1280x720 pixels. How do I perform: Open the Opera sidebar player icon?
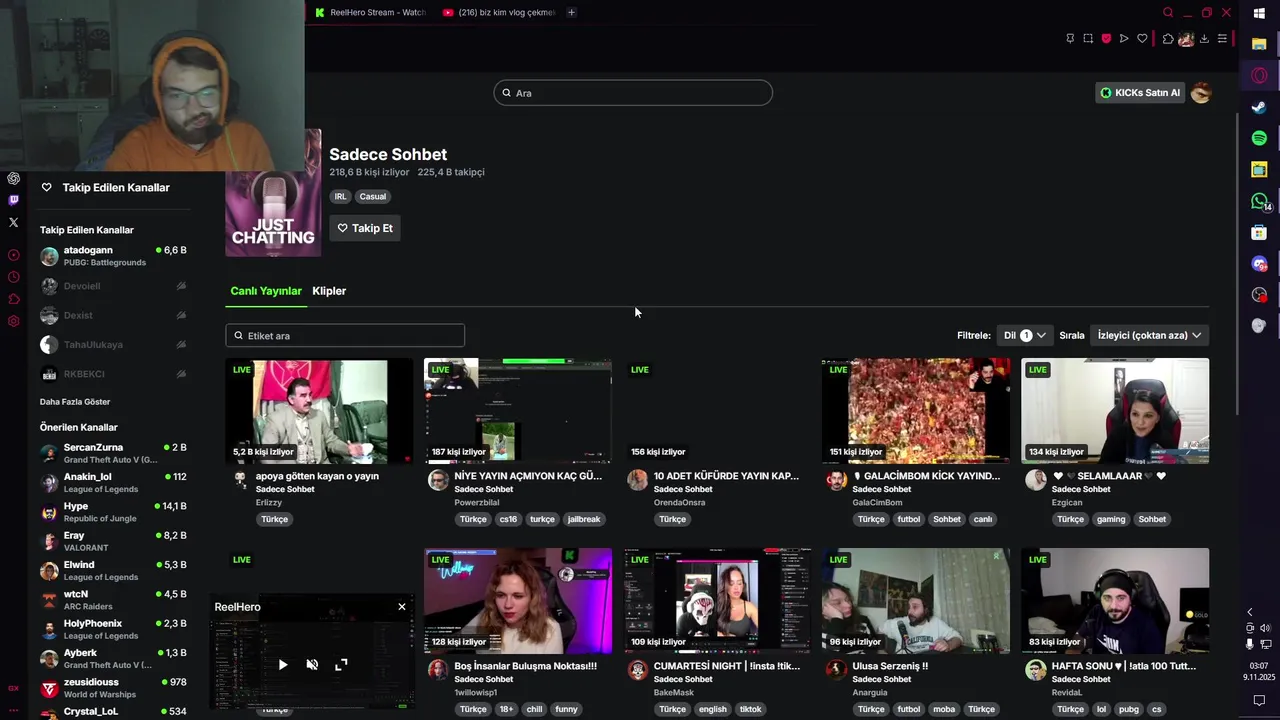click(x=14, y=255)
